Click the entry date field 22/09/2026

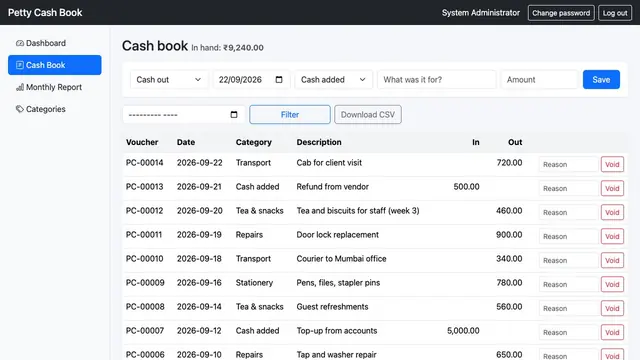click(x=251, y=80)
